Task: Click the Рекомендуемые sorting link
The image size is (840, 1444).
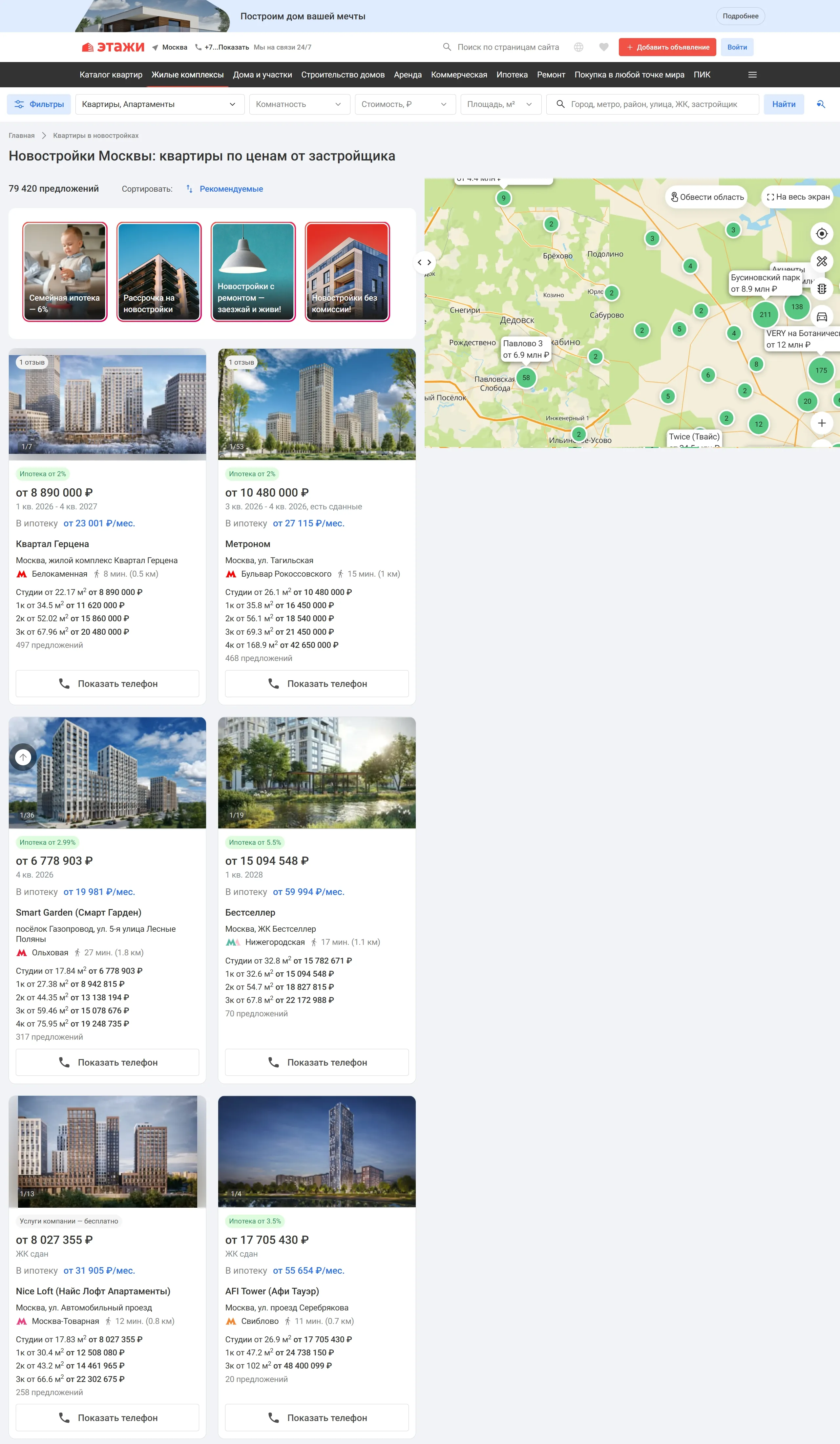Action: coord(231,189)
